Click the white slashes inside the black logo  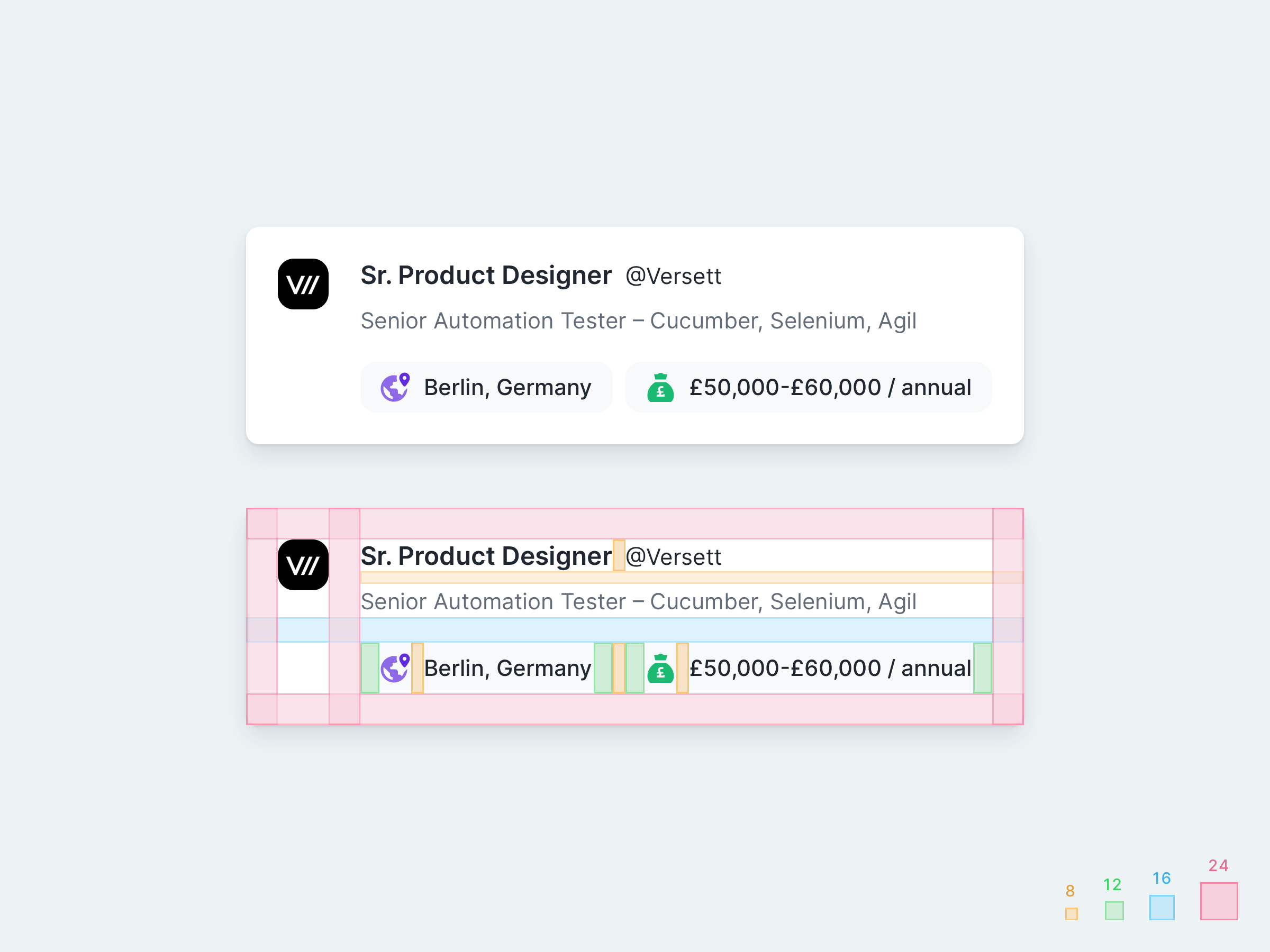tap(303, 285)
